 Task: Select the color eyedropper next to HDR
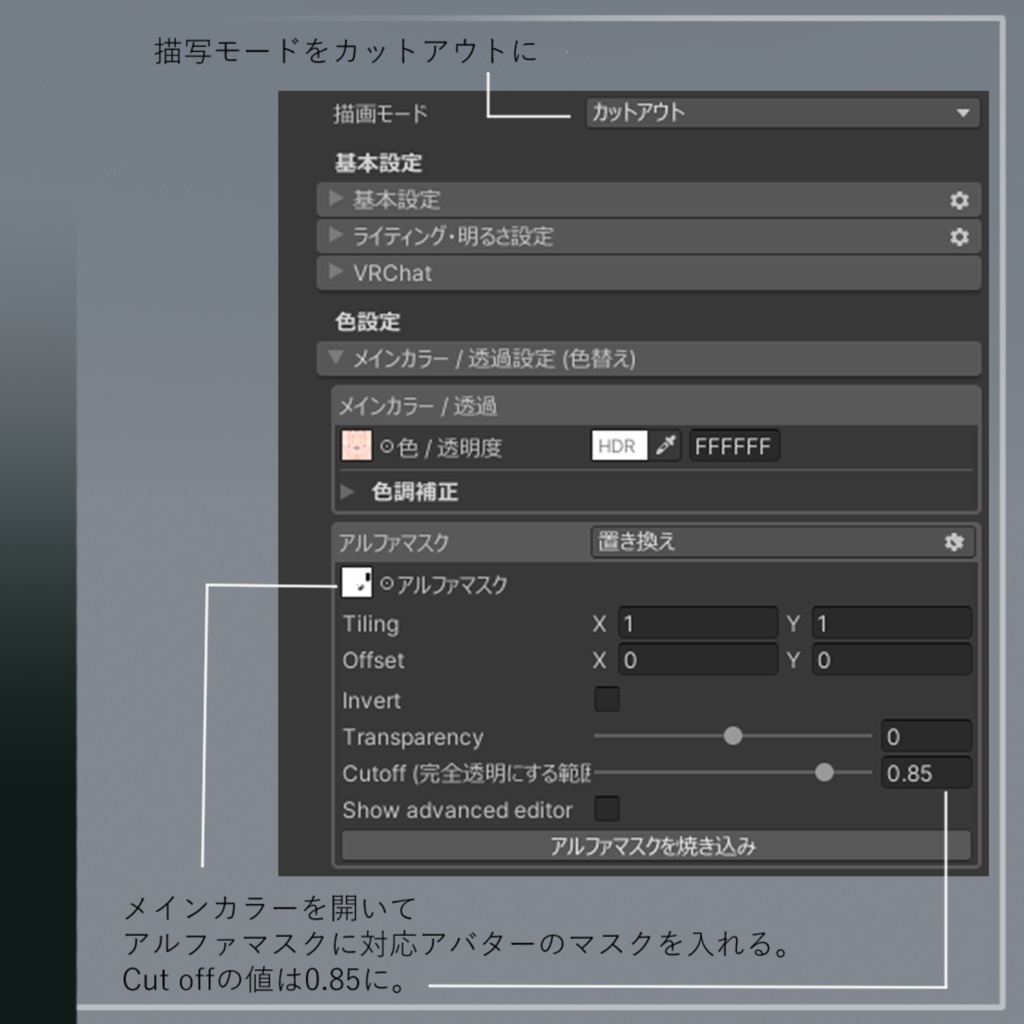tap(664, 445)
